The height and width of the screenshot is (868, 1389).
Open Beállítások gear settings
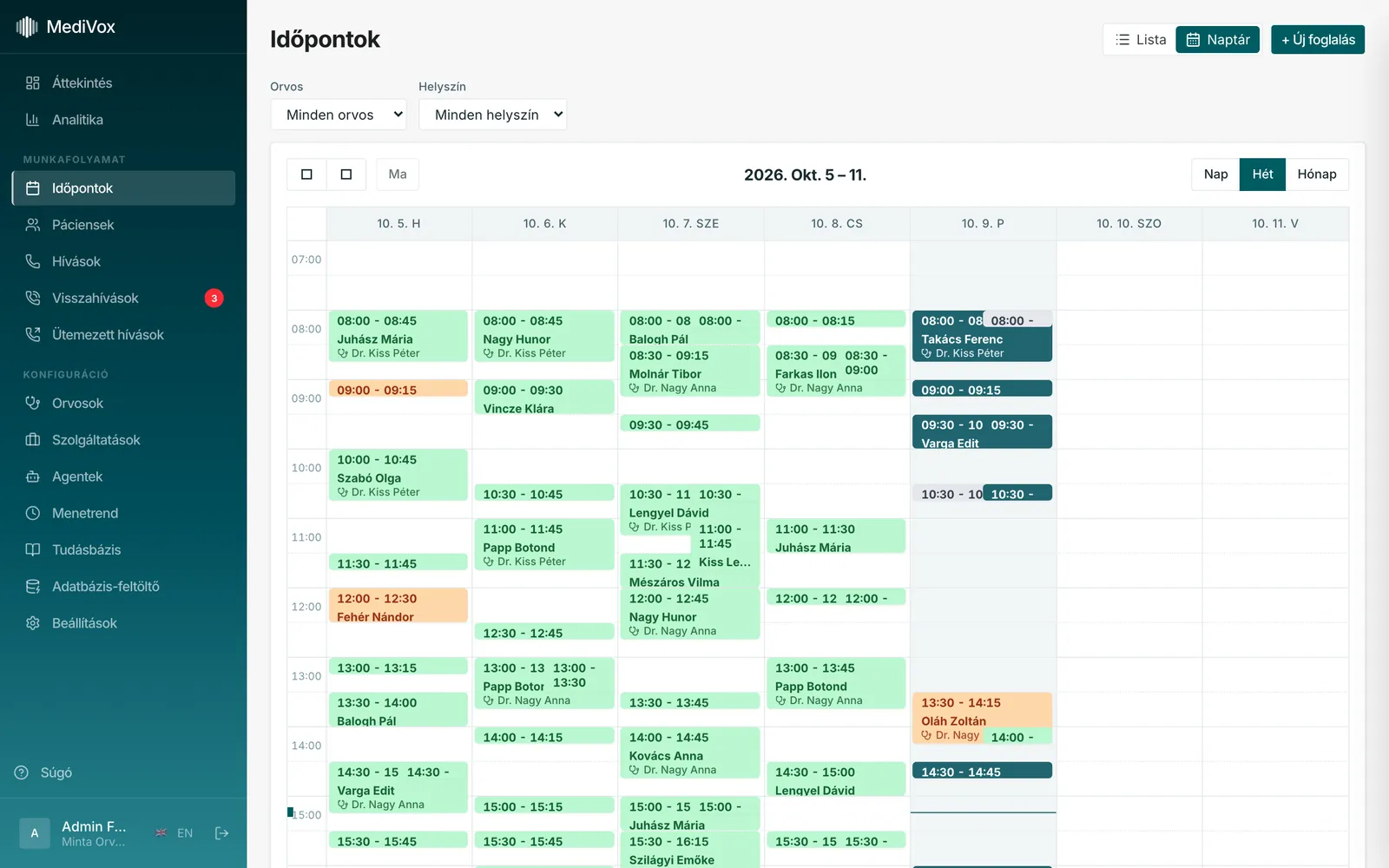(x=123, y=623)
